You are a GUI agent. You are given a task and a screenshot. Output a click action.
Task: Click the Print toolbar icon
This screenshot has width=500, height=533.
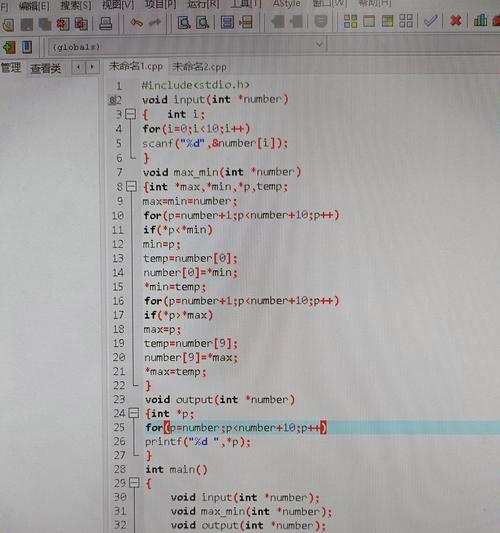pos(106,23)
